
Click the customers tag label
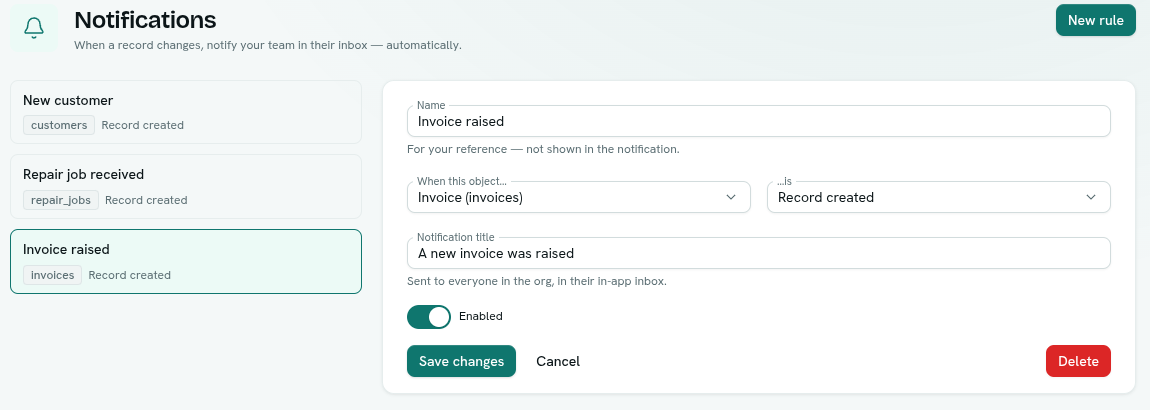pyautogui.click(x=59, y=125)
